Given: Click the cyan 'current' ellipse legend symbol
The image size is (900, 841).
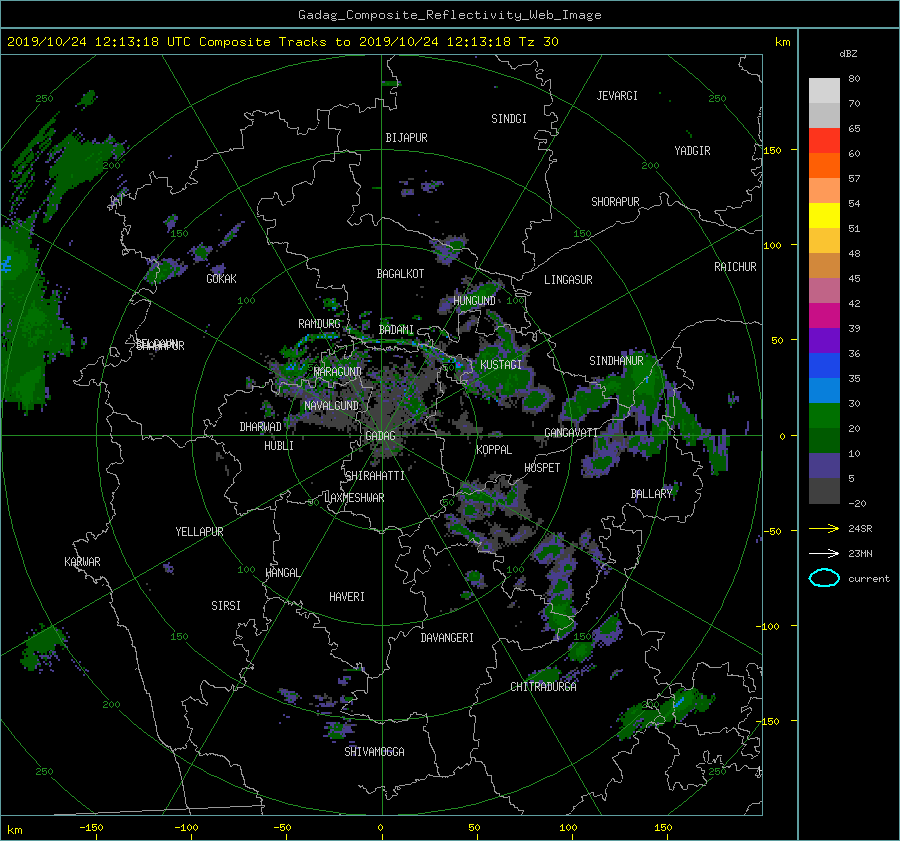Looking at the screenshot, I should coord(824,578).
